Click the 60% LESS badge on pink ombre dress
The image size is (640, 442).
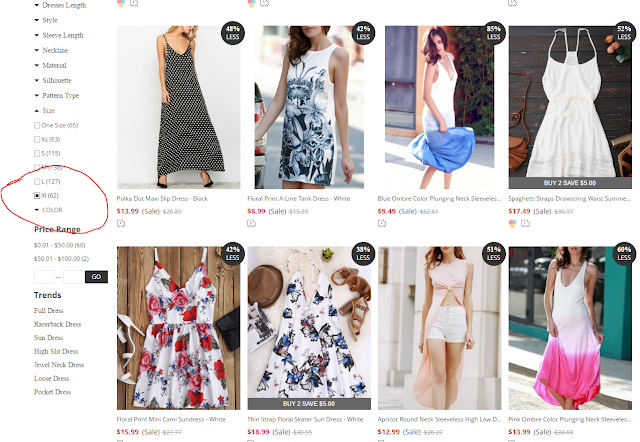624,253
